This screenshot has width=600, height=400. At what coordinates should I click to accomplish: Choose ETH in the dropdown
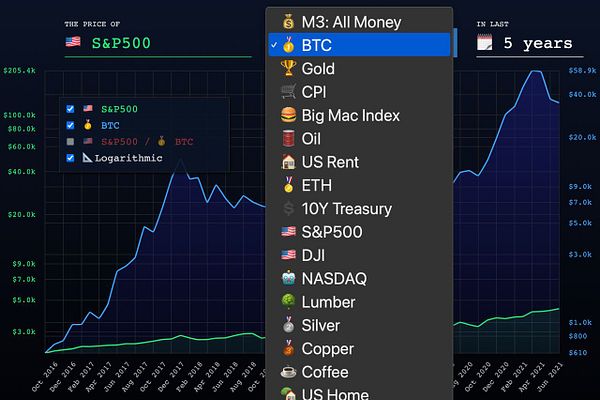(359, 185)
